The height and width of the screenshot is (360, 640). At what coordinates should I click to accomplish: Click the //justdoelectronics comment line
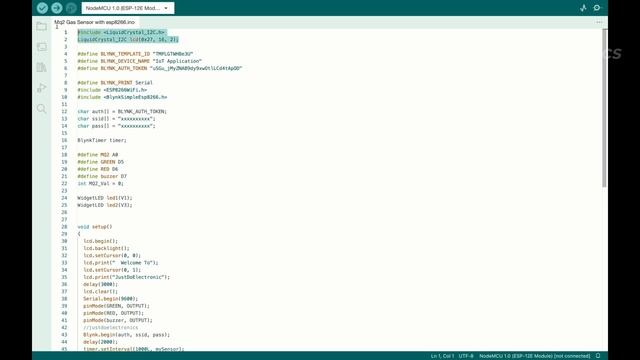(x=111, y=328)
